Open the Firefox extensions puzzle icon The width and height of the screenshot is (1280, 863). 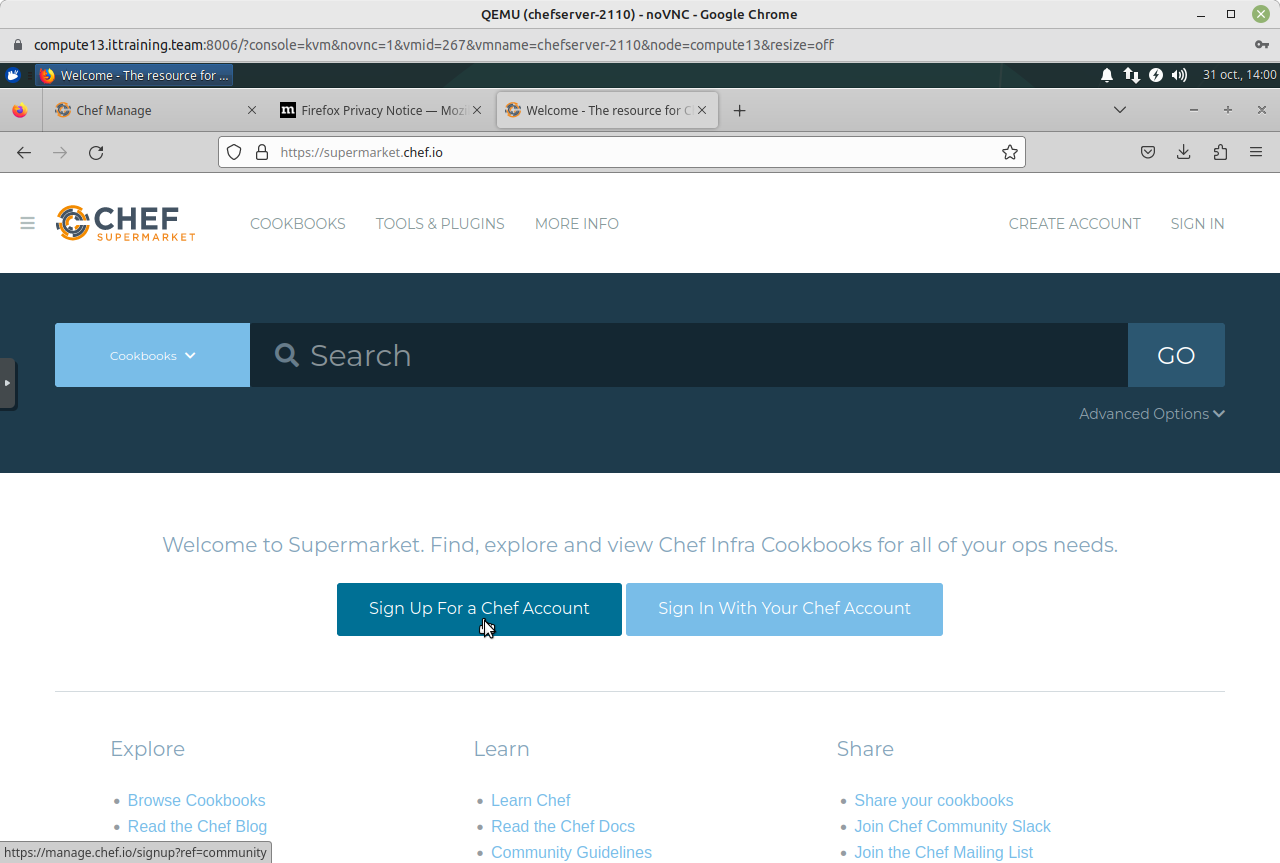click(1219, 152)
